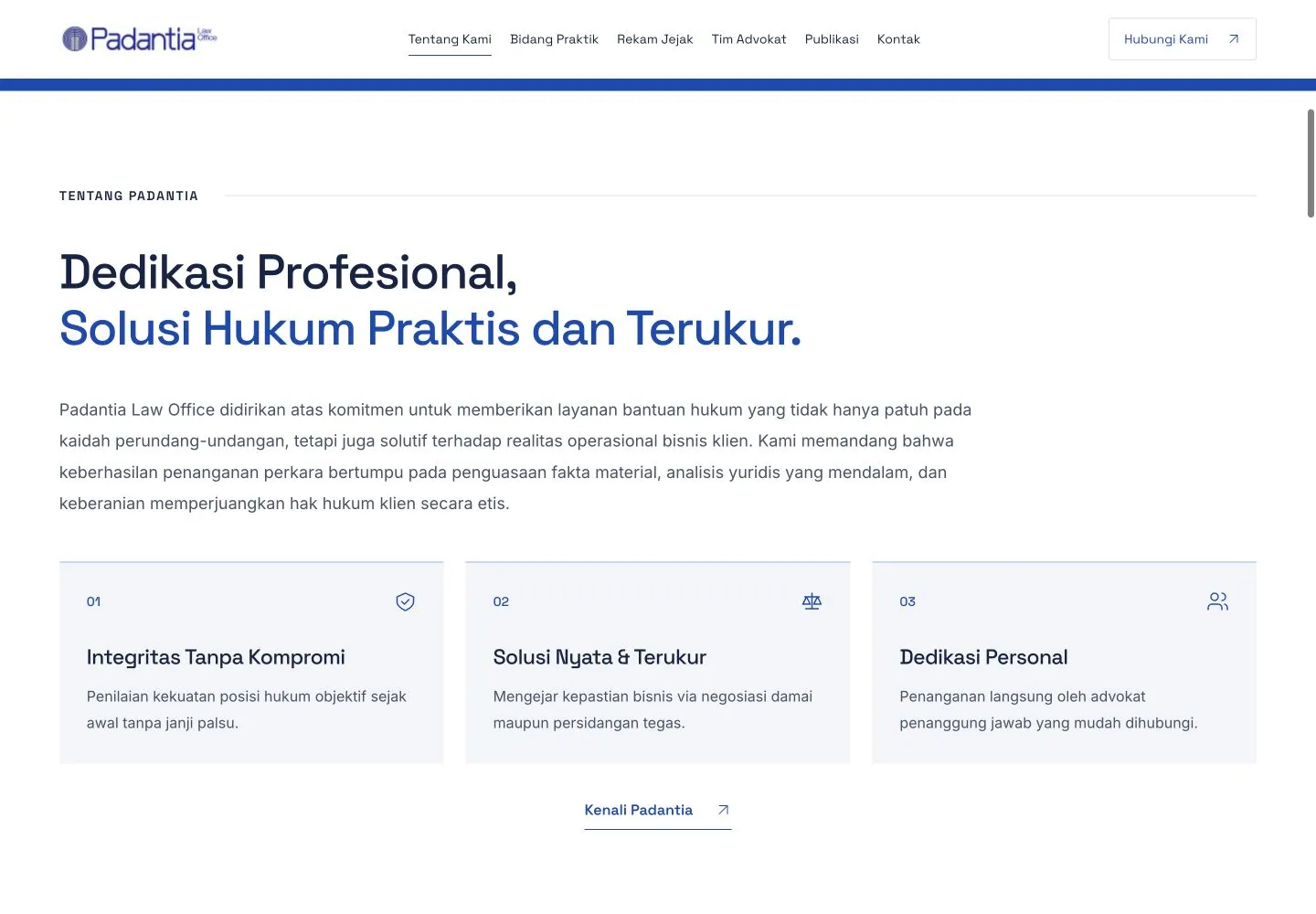Click the Hubungi Kami button
The width and height of the screenshot is (1316, 914).
pos(1182,39)
